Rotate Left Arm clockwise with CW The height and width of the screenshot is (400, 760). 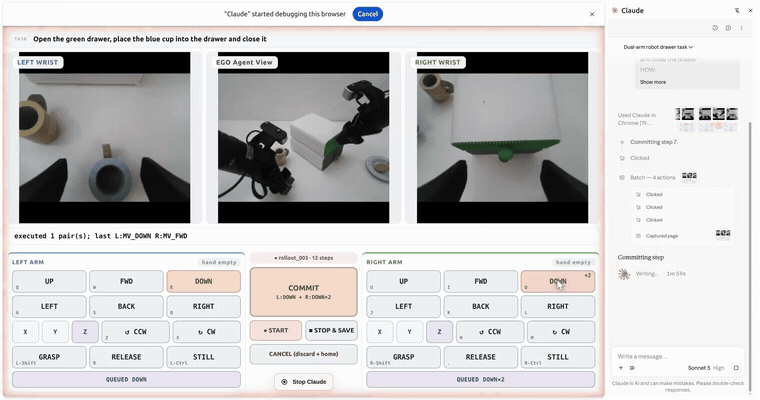[206, 332]
